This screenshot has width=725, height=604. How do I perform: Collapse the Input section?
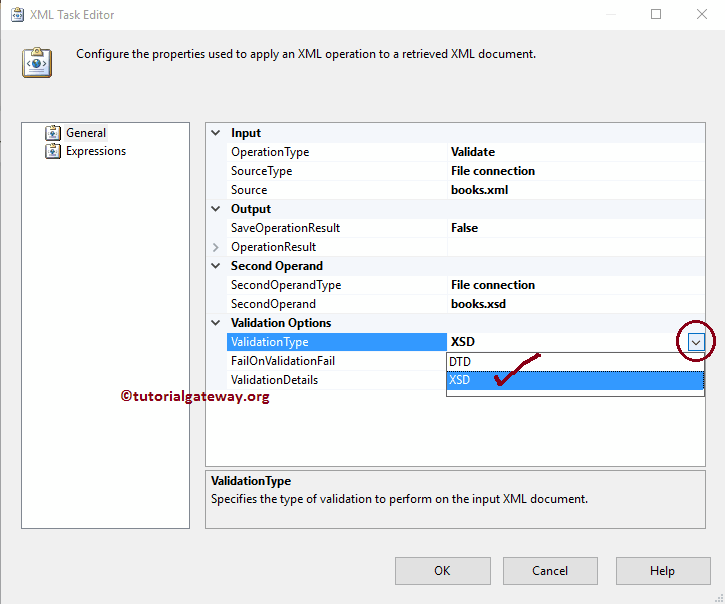pos(215,133)
